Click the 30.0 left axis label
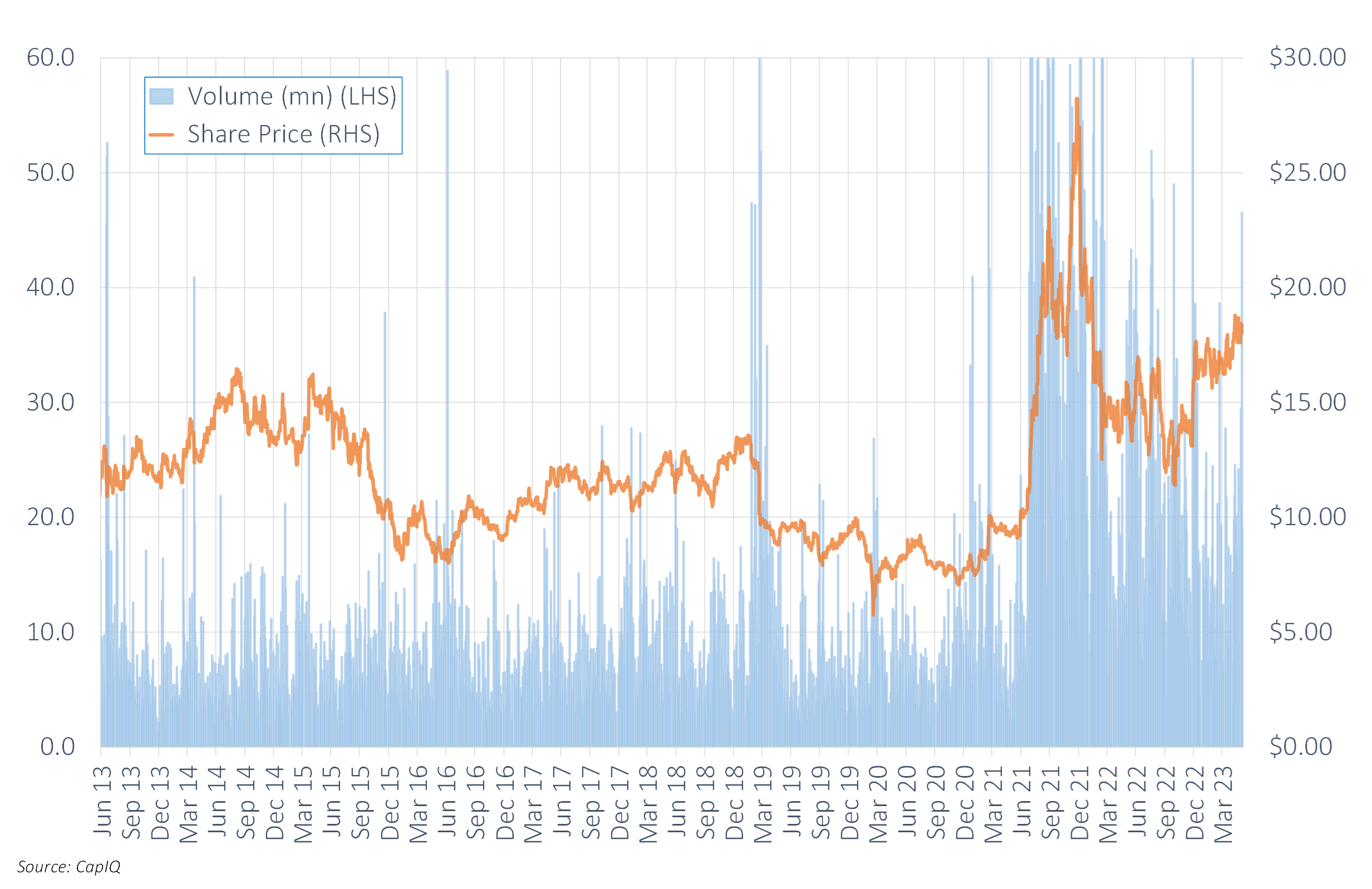This screenshot has height=889, width=1372. coord(51,402)
